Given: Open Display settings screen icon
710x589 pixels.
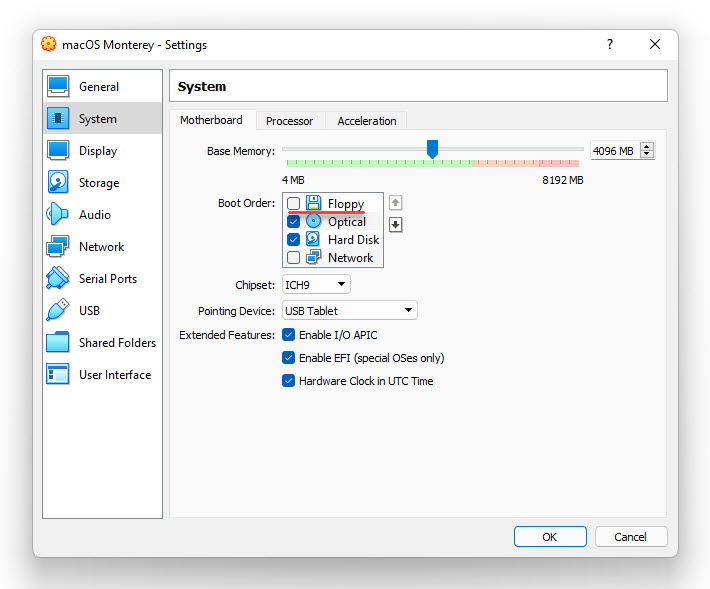Looking at the screenshot, I should [58, 150].
